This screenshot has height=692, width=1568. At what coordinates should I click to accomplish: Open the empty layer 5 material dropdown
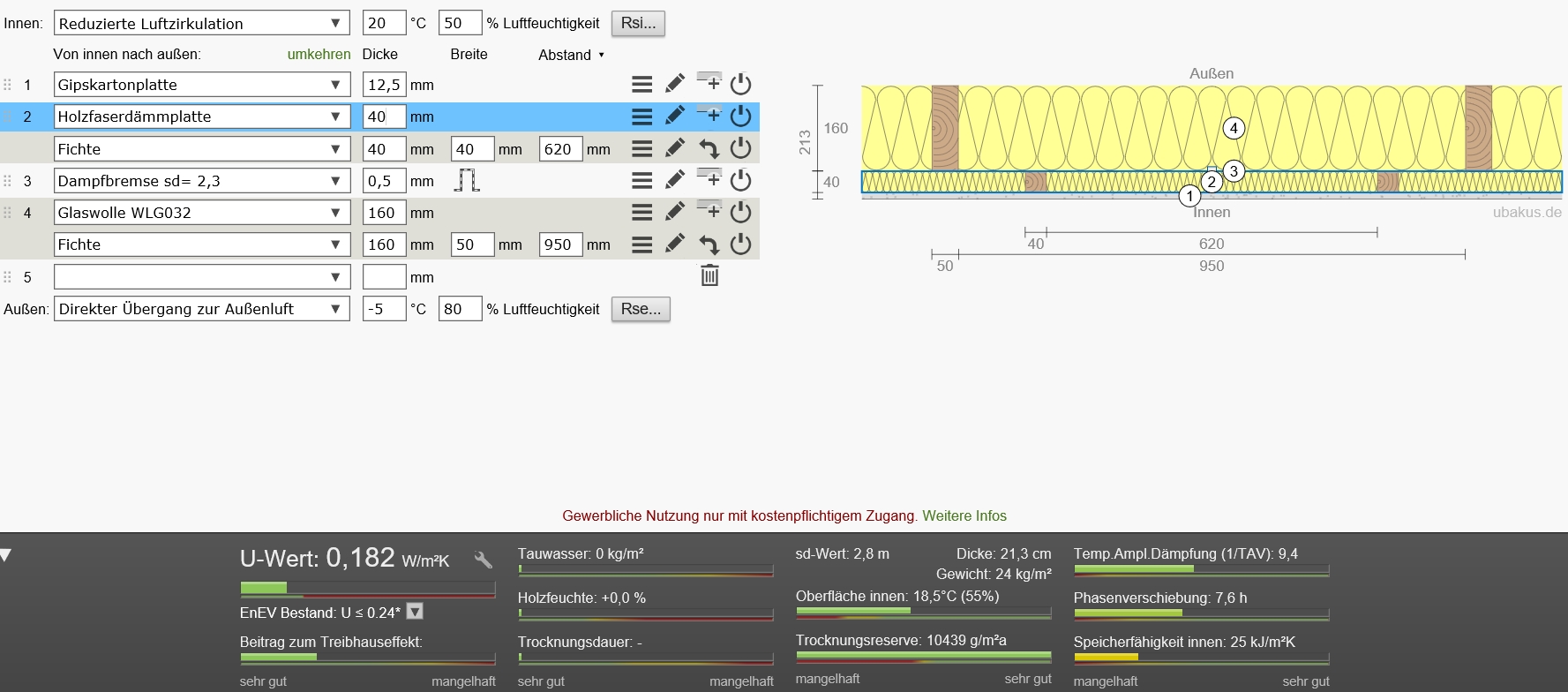coord(202,277)
